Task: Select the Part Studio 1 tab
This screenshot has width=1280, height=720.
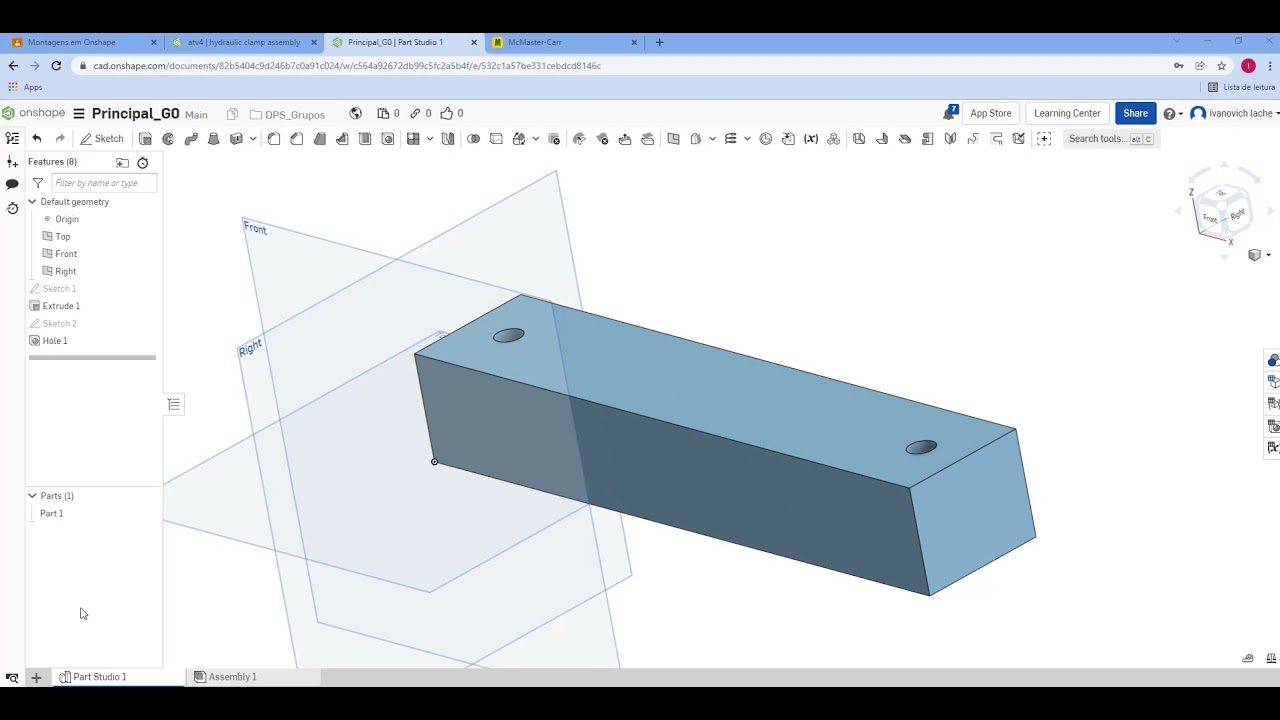Action: 99,677
